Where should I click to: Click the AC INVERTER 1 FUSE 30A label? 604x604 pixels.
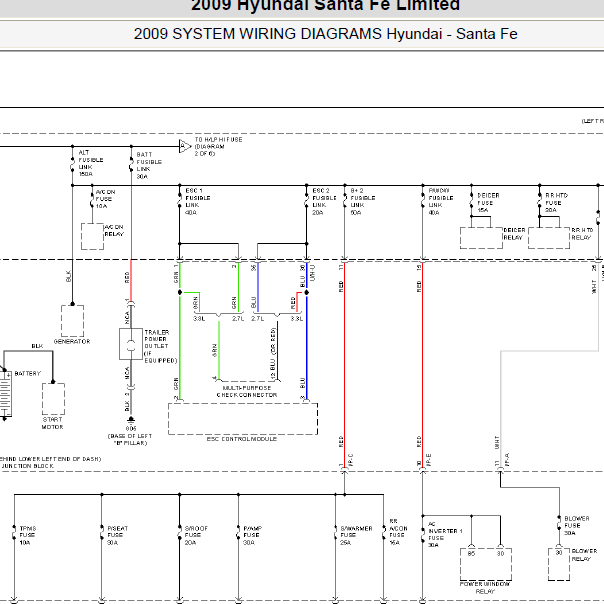coord(445,535)
